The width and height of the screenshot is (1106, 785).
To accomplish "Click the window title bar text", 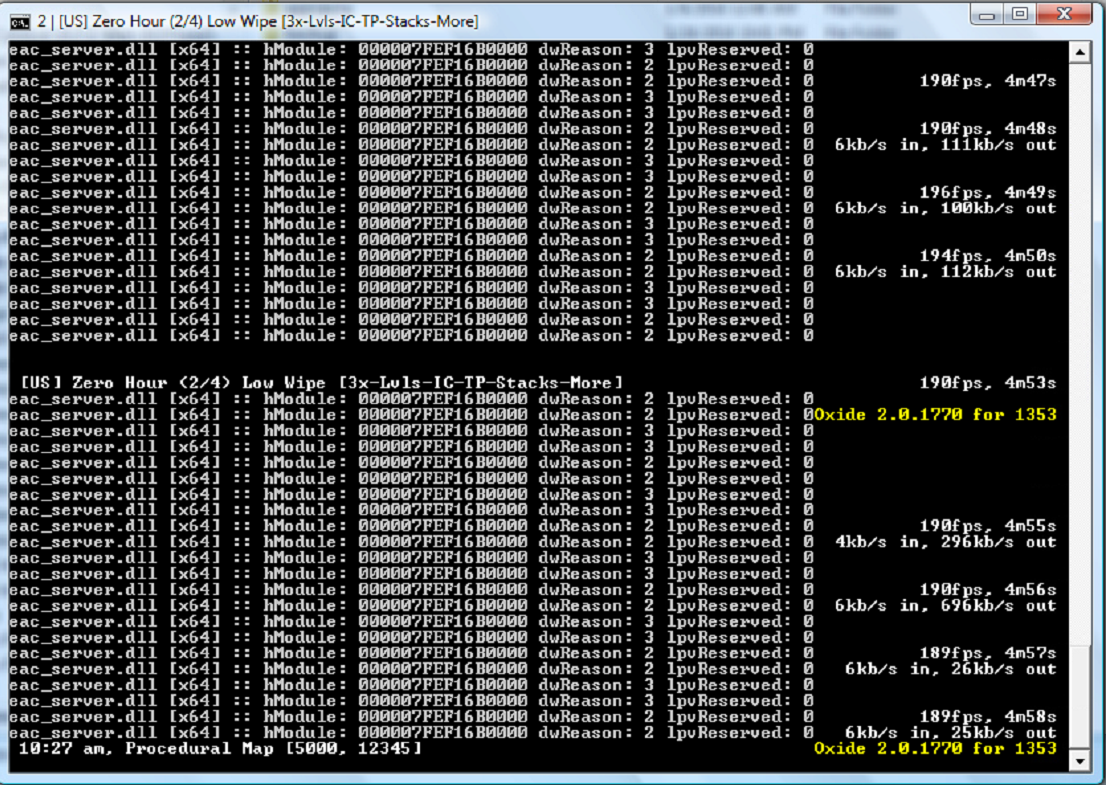I will pos(257,22).
